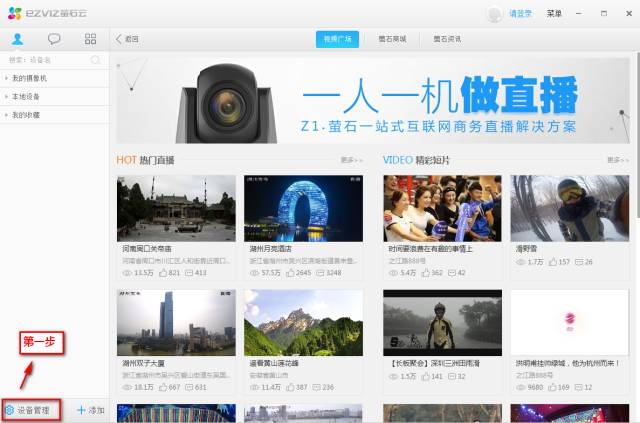Expand the 我的摄像机 tree node
Viewport: 640px width, 423px height.
click(6, 78)
